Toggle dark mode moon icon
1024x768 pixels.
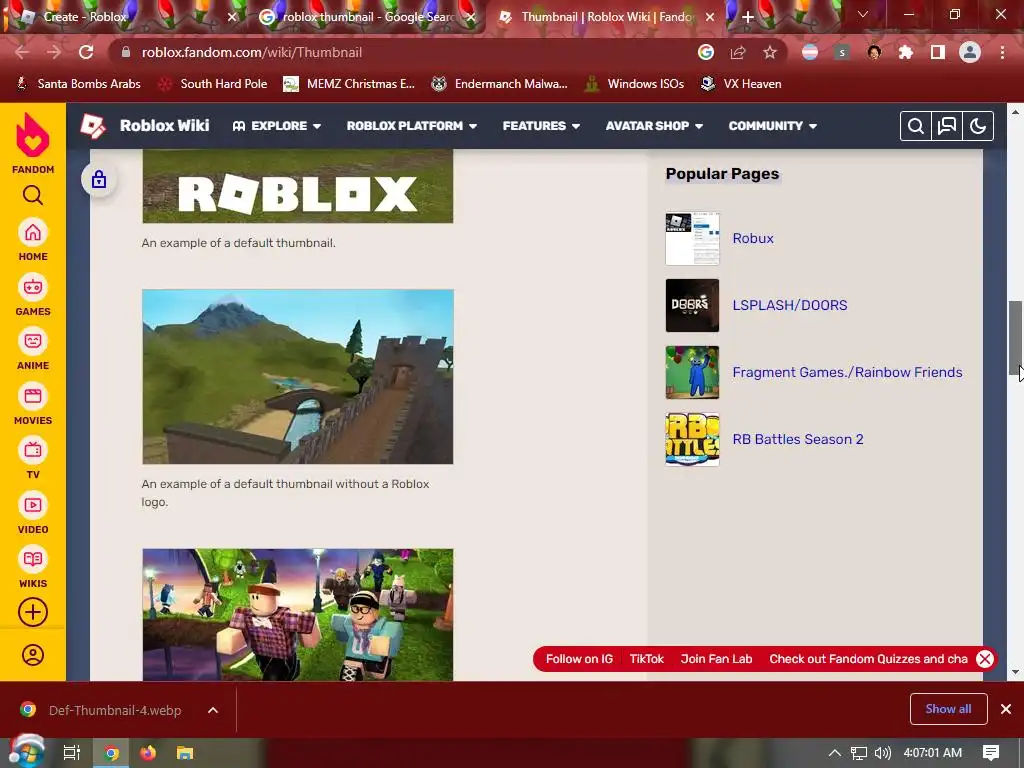pos(978,126)
